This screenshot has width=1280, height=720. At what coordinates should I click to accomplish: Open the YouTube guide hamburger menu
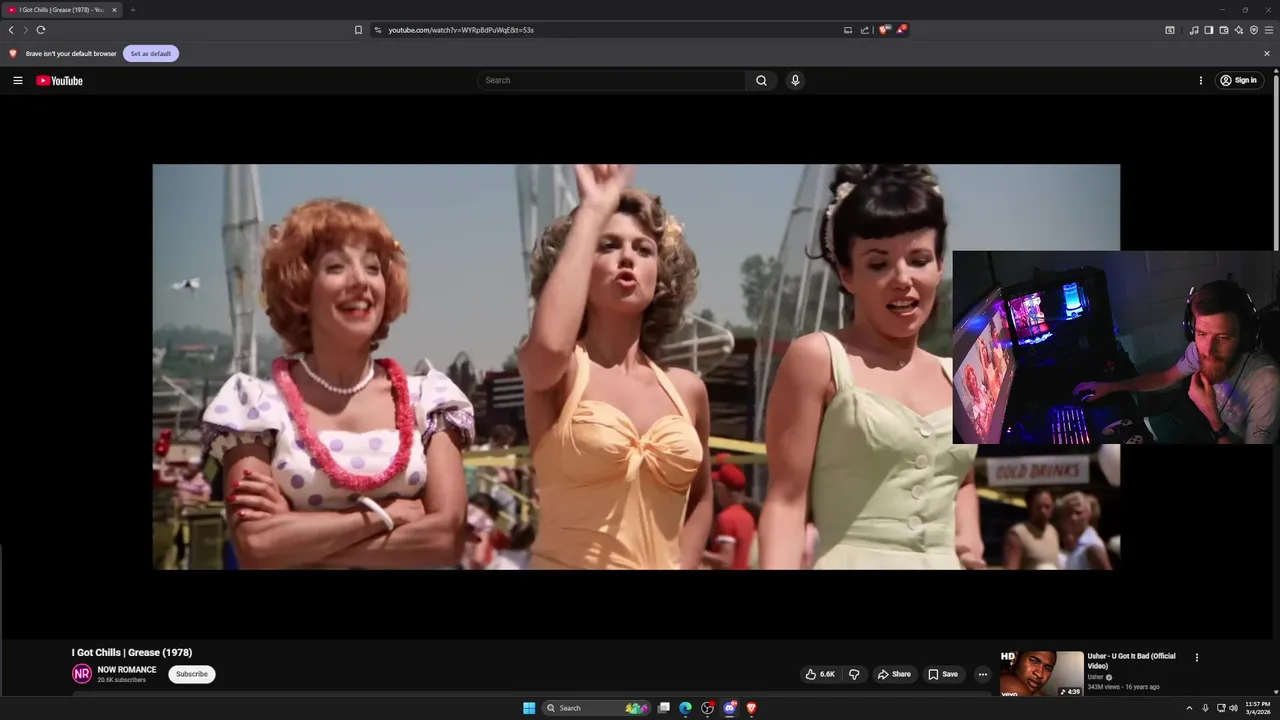point(17,80)
